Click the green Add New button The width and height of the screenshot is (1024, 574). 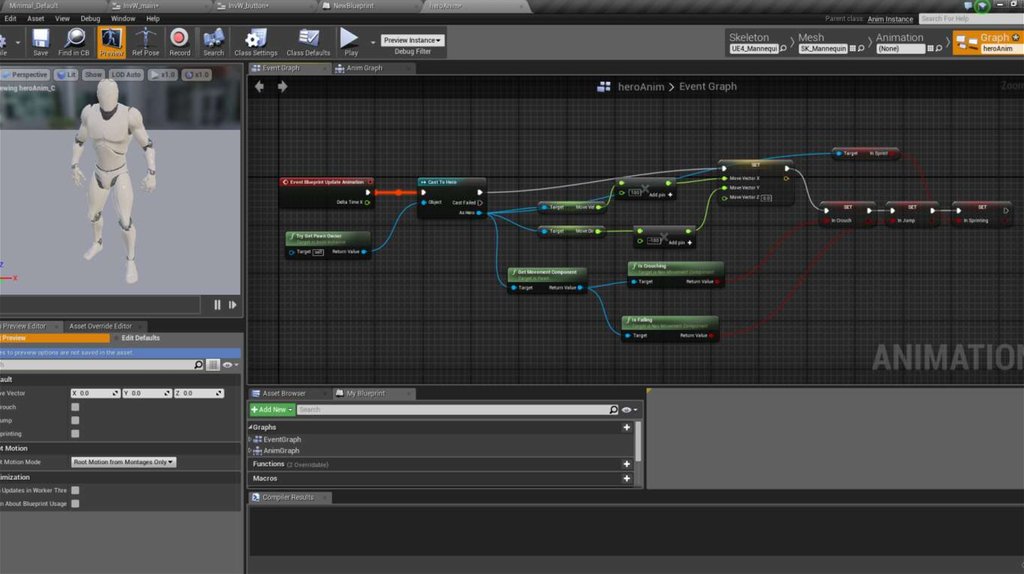pos(271,410)
